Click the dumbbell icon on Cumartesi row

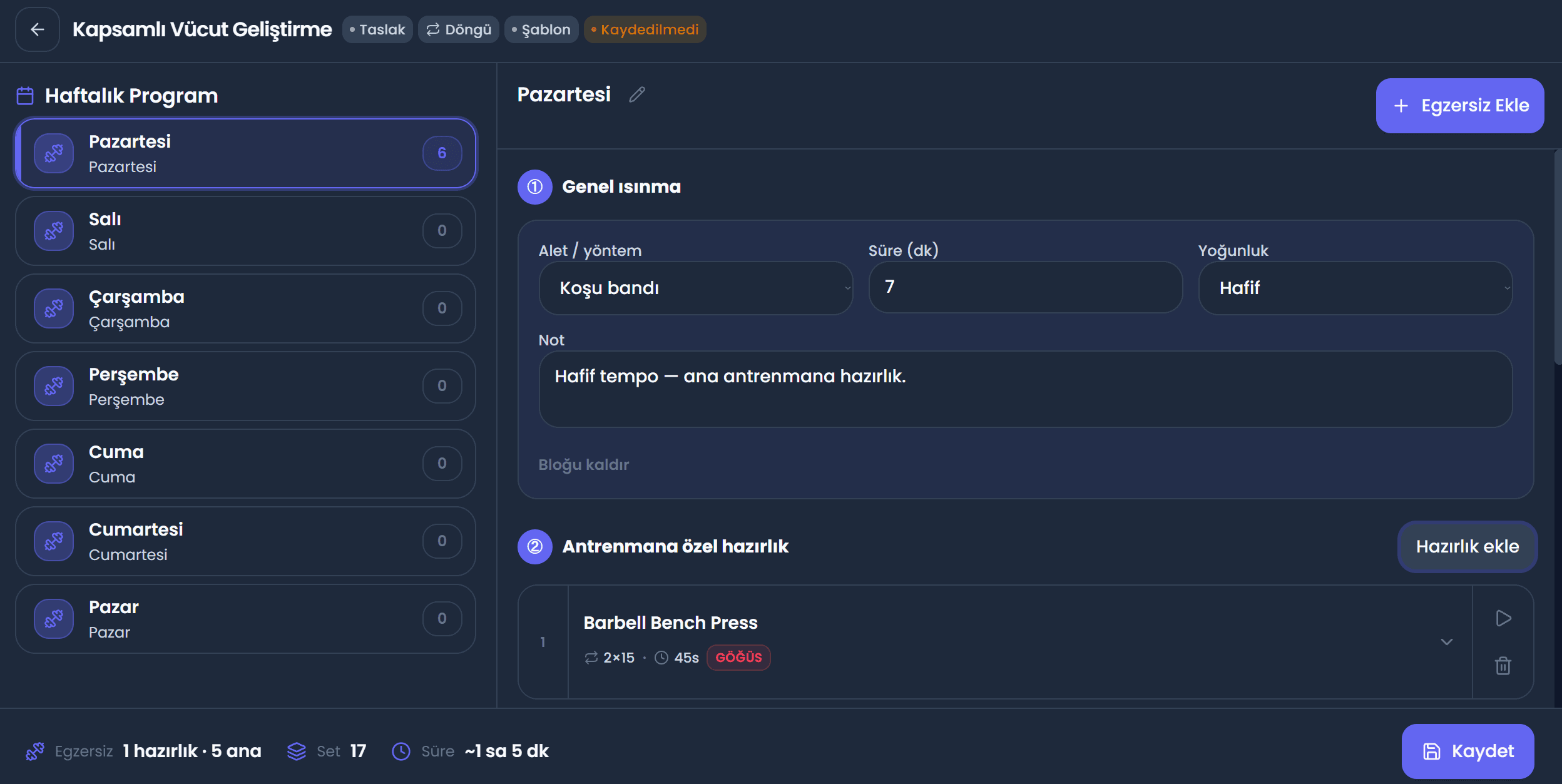(54, 541)
